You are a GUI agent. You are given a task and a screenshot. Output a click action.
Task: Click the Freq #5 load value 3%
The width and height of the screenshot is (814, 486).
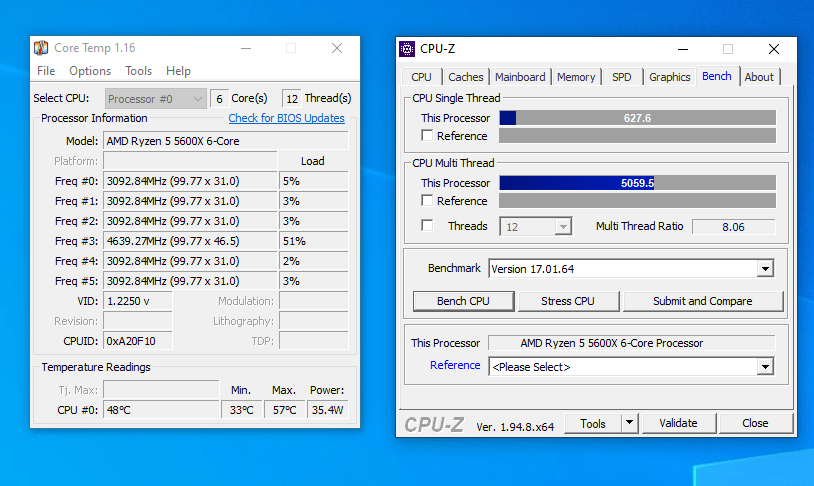tap(314, 281)
